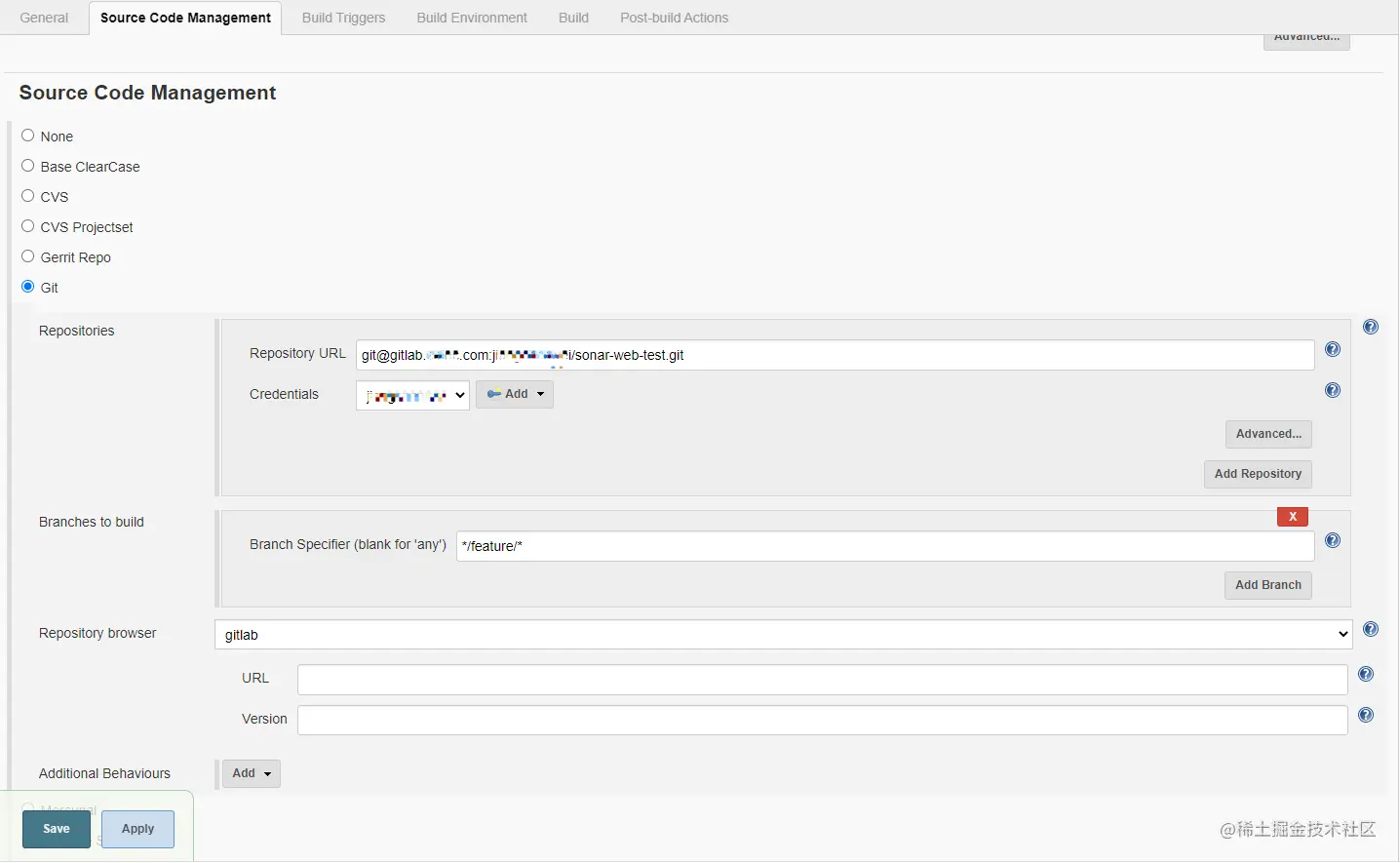The width and height of the screenshot is (1400, 863).
Task: Switch to the Build Triggers tab
Action: pyautogui.click(x=343, y=17)
